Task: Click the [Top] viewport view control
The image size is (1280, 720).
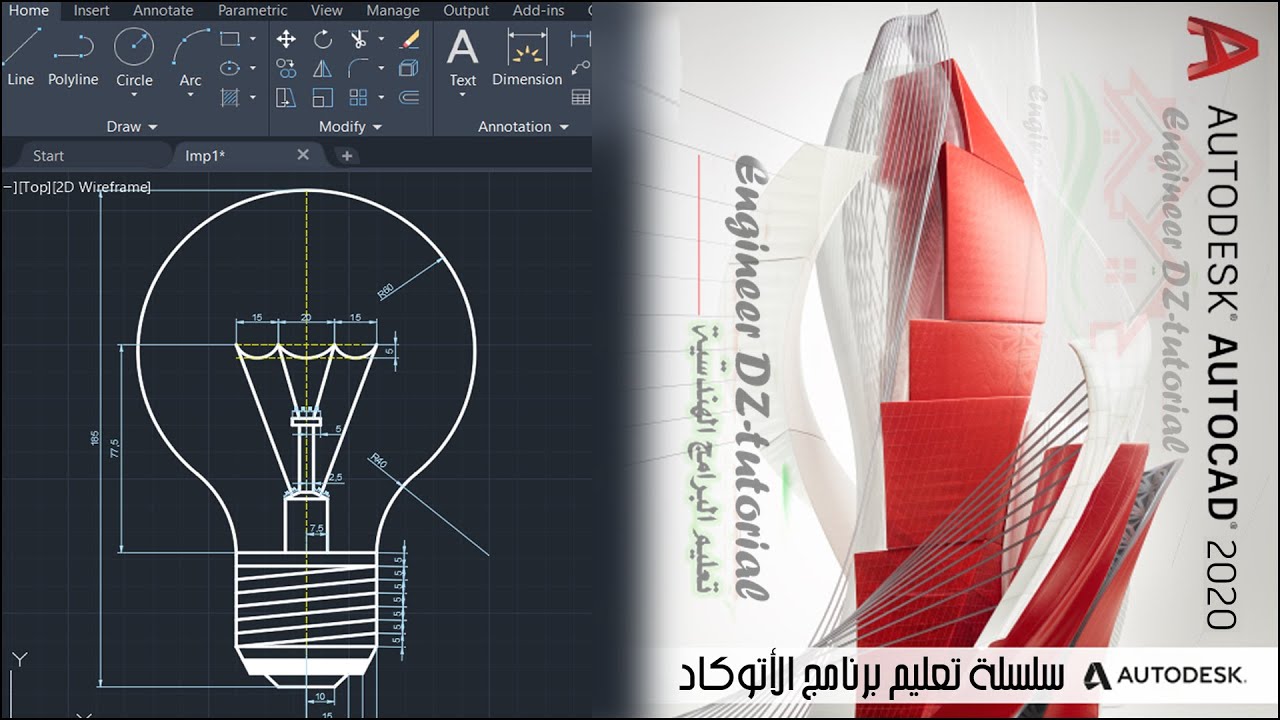Action: point(34,187)
